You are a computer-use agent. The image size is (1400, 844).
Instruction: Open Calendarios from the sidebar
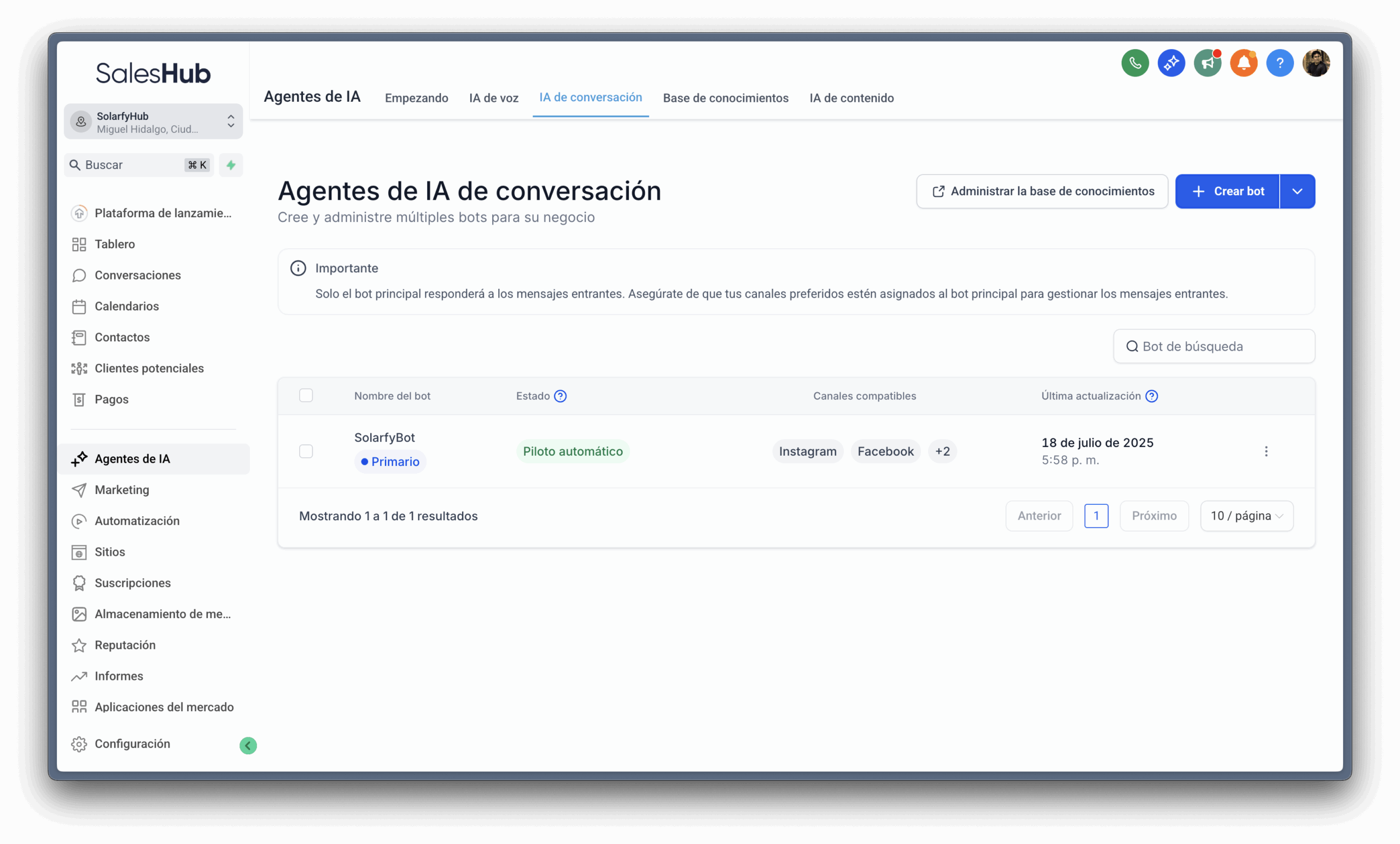pos(127,306)
